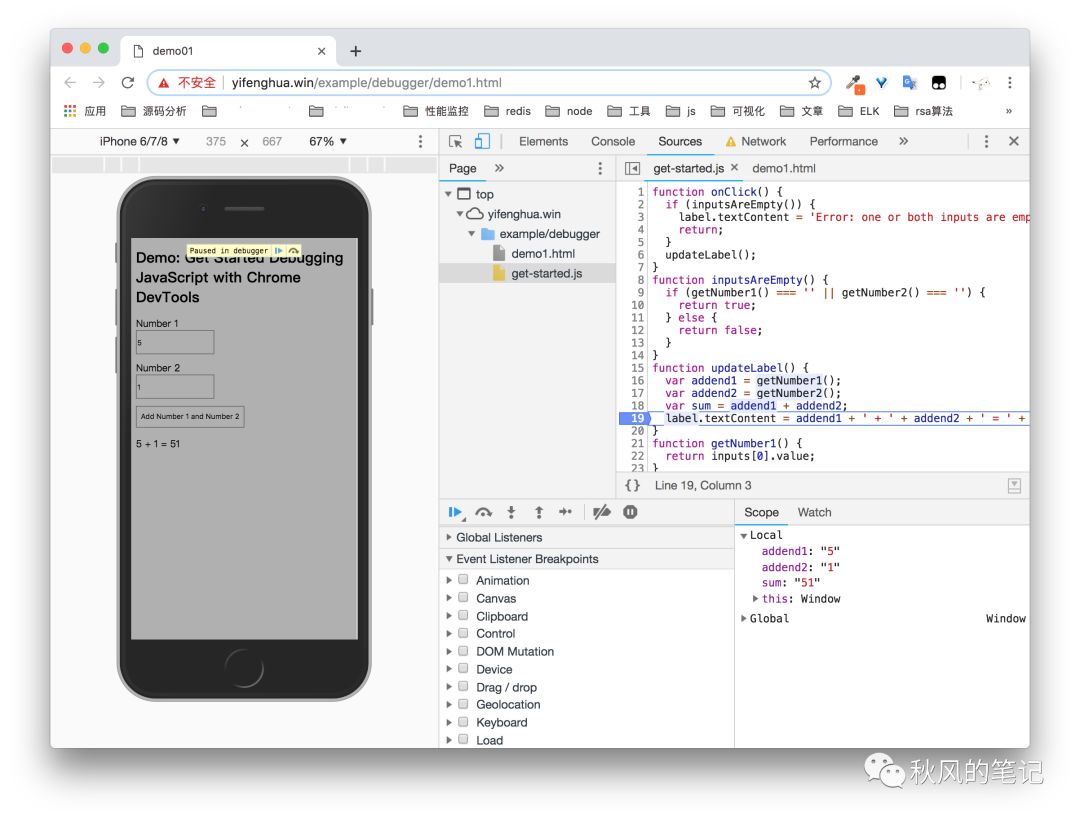Step out of current function
Viewport: 1080px width, 820px height.
(539, 512)
